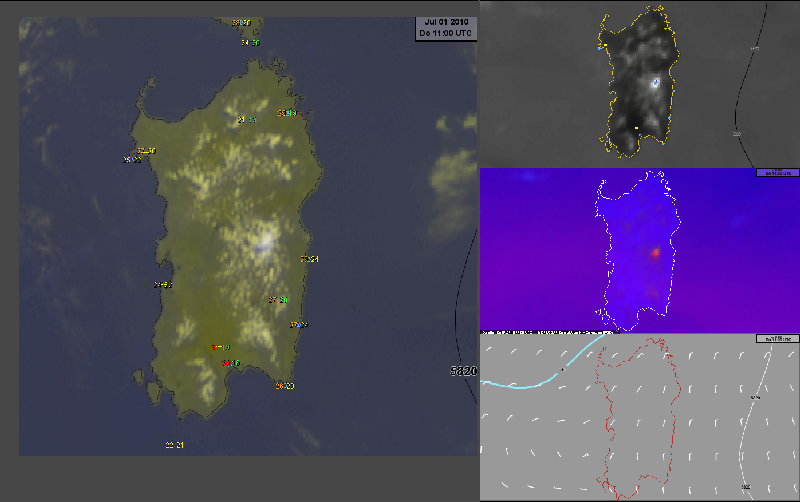The image size is (800, 502).
Task: Select the northwest coast station marker pair
Action: (x=141, y=154)
